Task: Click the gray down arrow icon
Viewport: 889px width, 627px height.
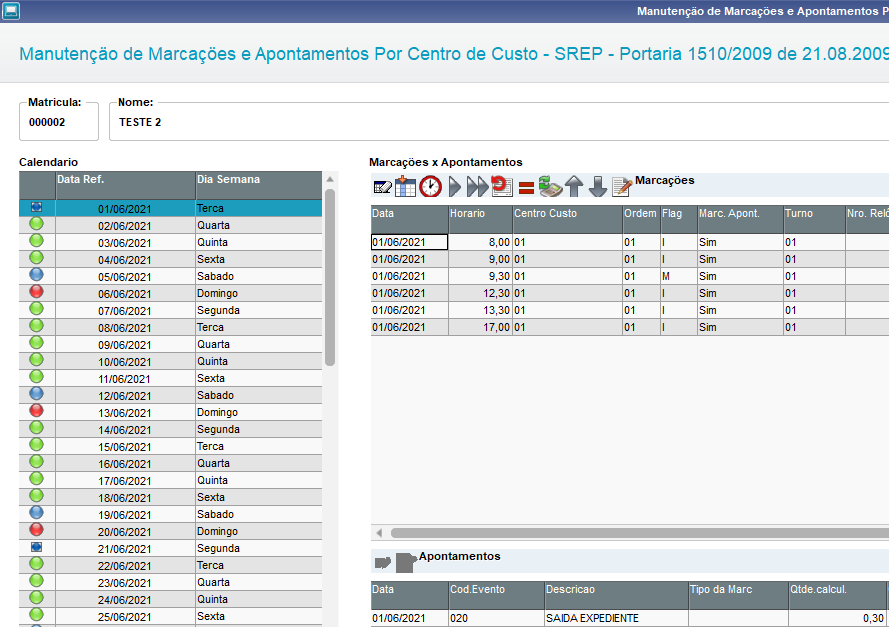Action: pos(598,186)
